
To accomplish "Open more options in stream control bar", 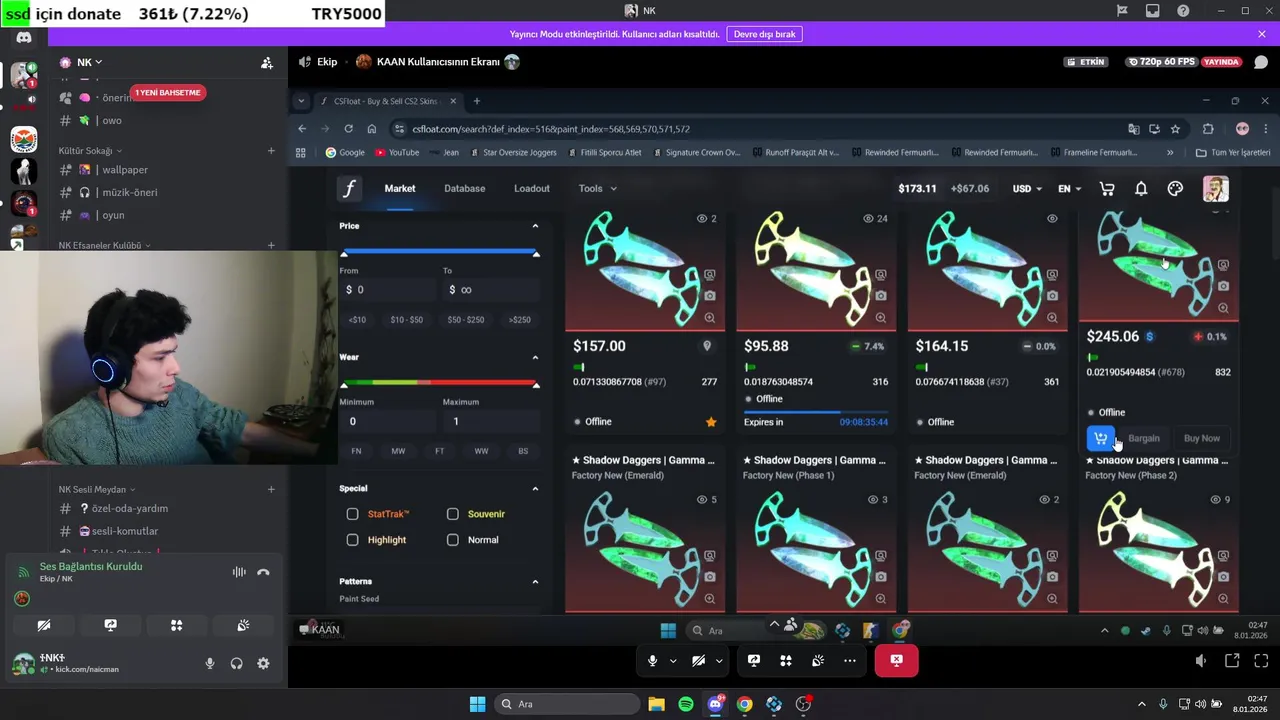I will [849, 660].
